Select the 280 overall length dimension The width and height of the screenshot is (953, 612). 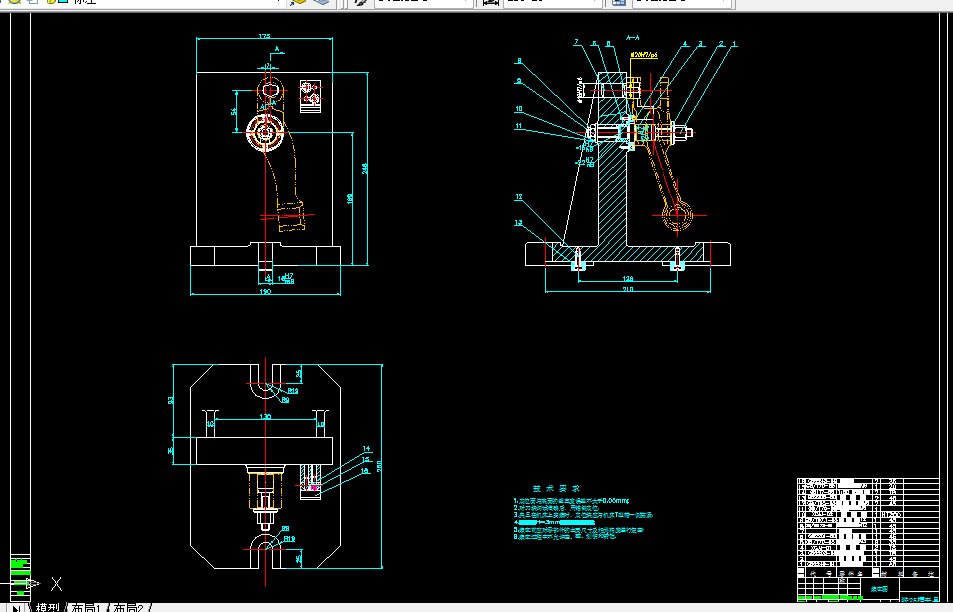(x=379, y=466)
